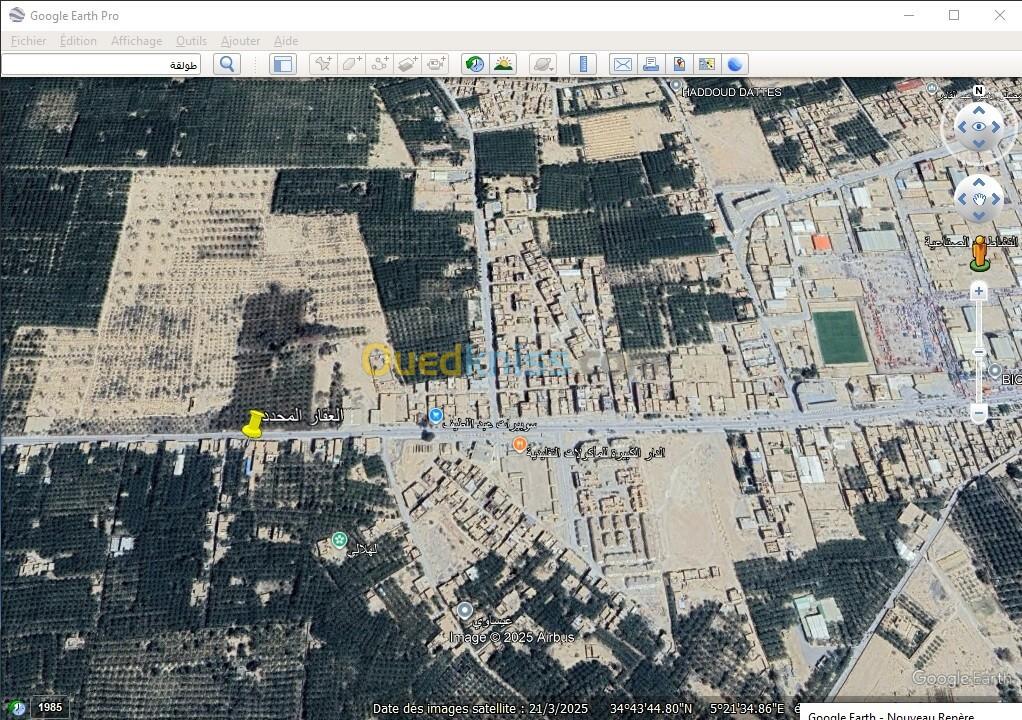Expand the Ajouter menu
The width and height of the screenshot is (1022, 720).
point(240,41)
